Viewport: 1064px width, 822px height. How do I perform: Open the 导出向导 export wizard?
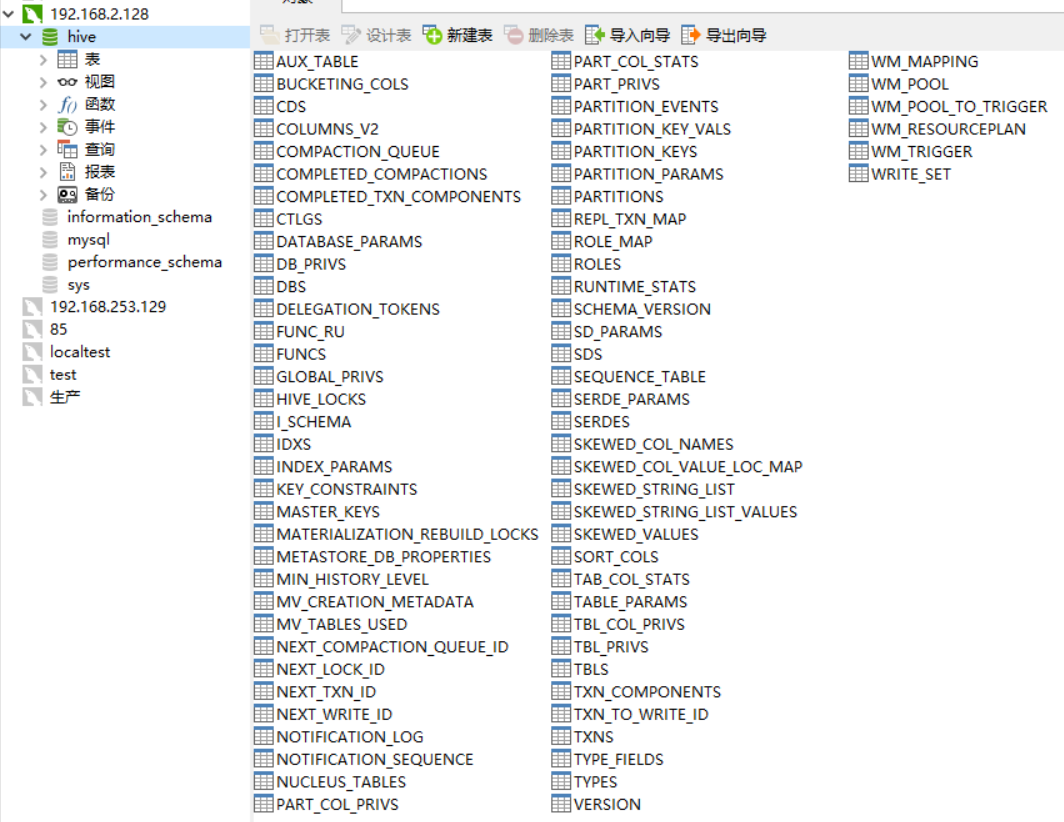click(724, 35)
